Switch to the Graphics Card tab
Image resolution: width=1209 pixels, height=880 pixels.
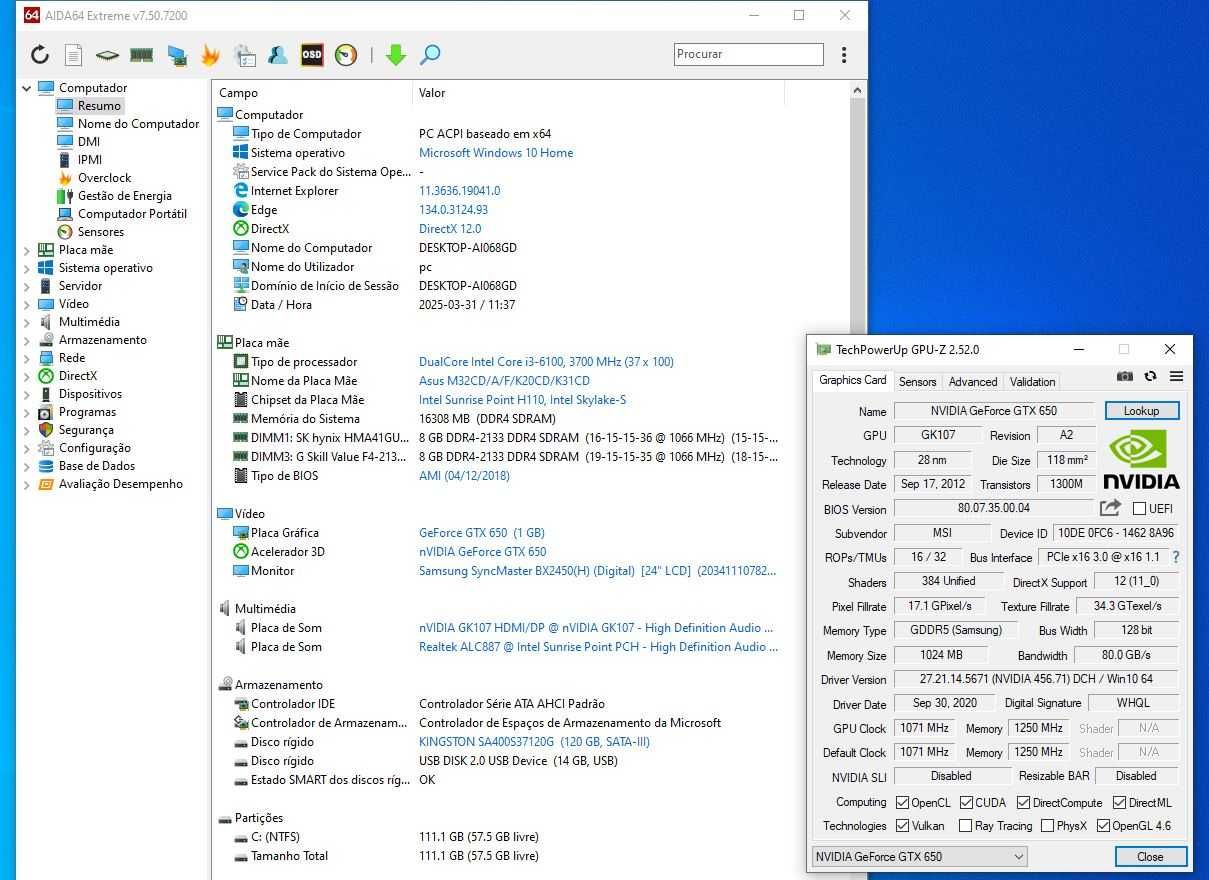pos(852,380)
